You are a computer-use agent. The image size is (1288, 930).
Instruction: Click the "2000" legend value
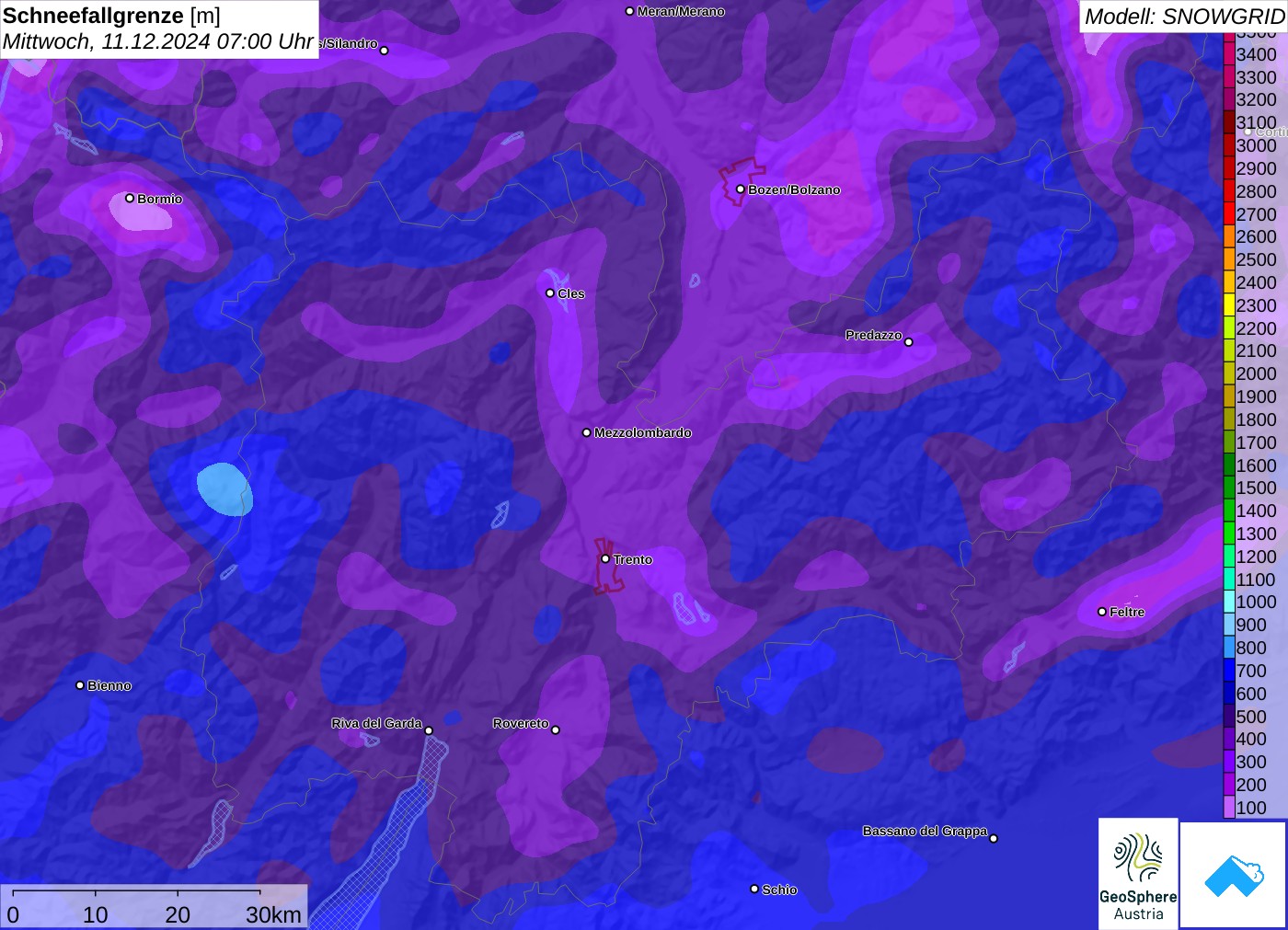tap(1257, 373)
